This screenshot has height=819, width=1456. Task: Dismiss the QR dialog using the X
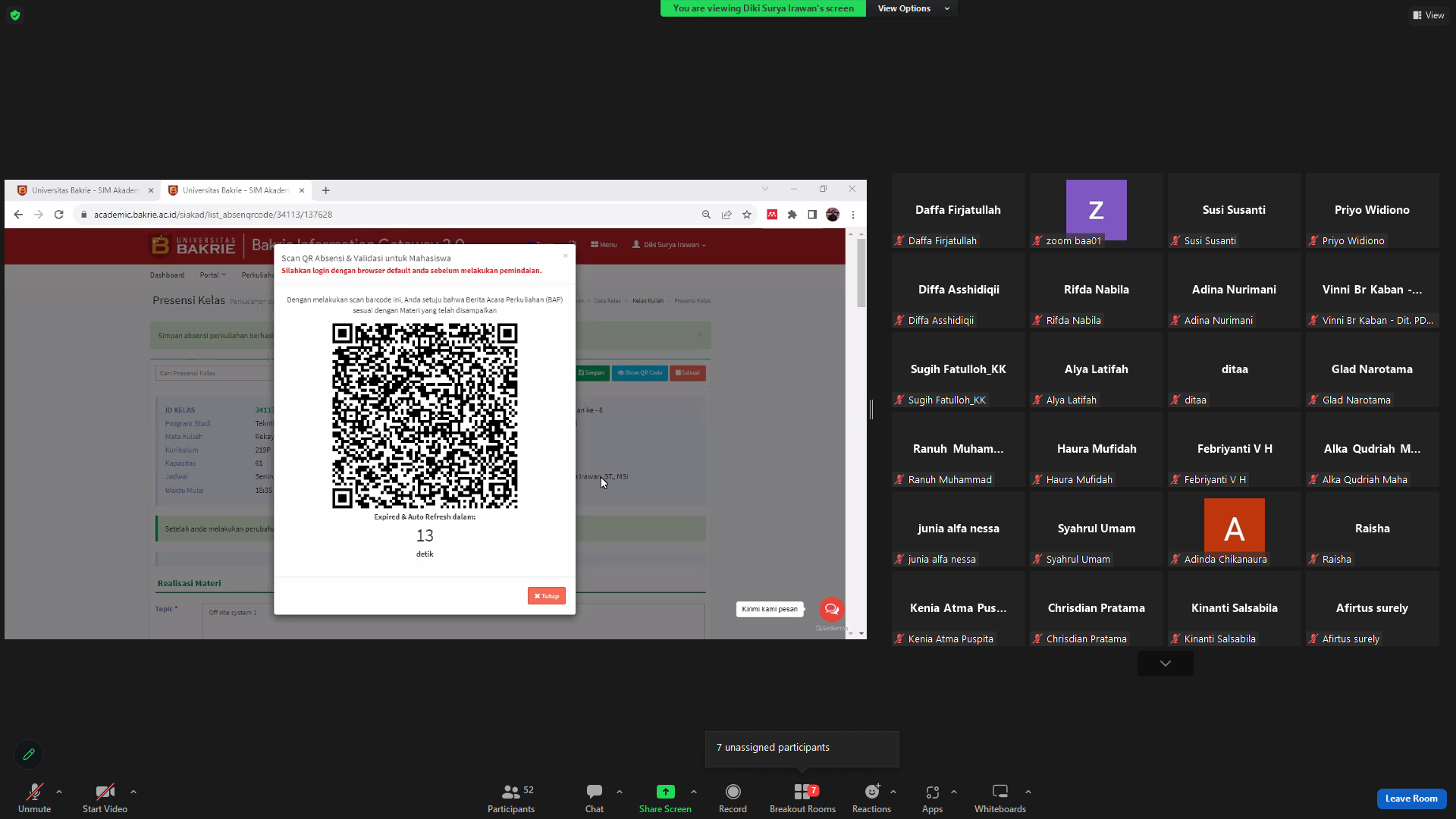click(x=565, y=256)
